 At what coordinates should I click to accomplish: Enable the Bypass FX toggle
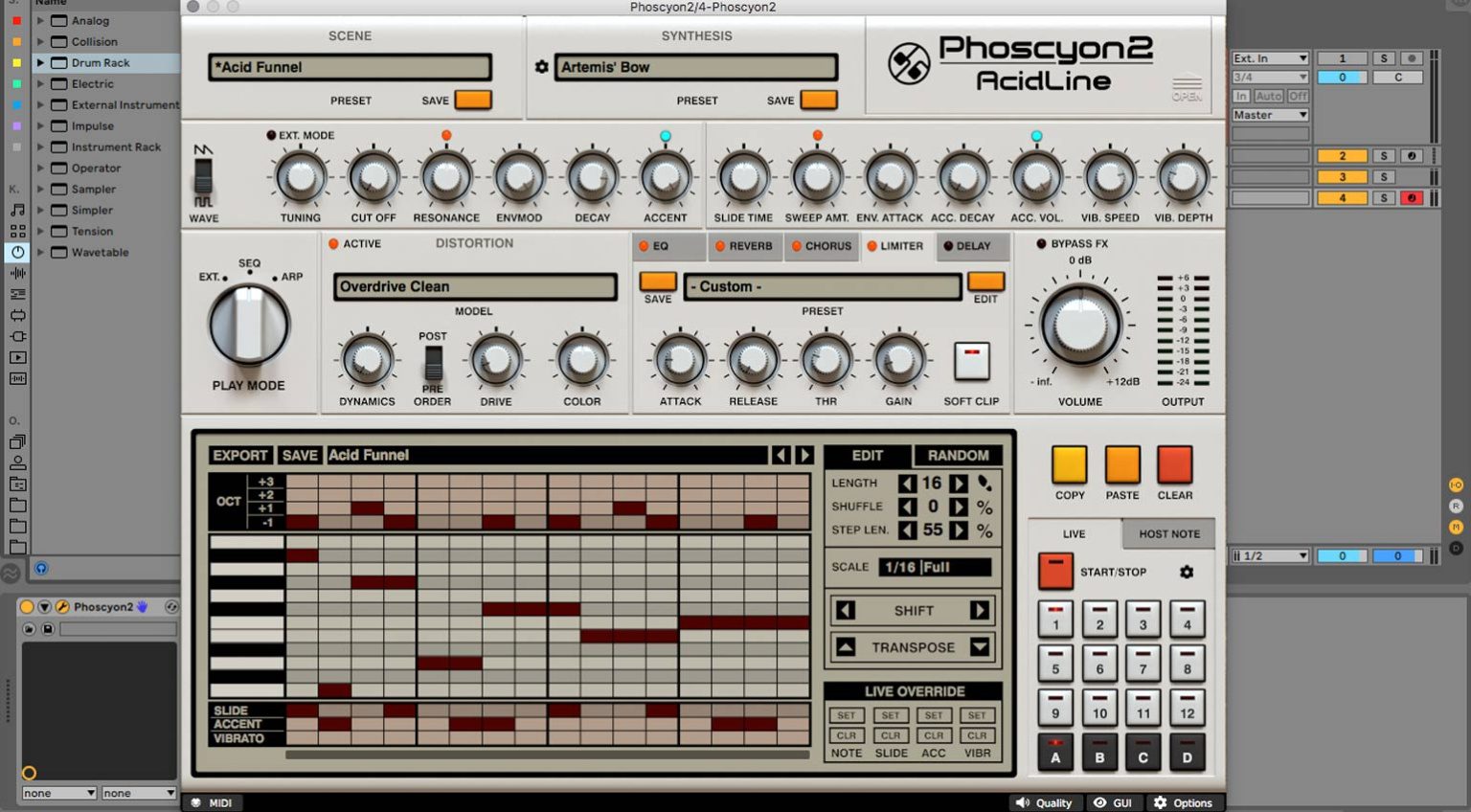1040,243
